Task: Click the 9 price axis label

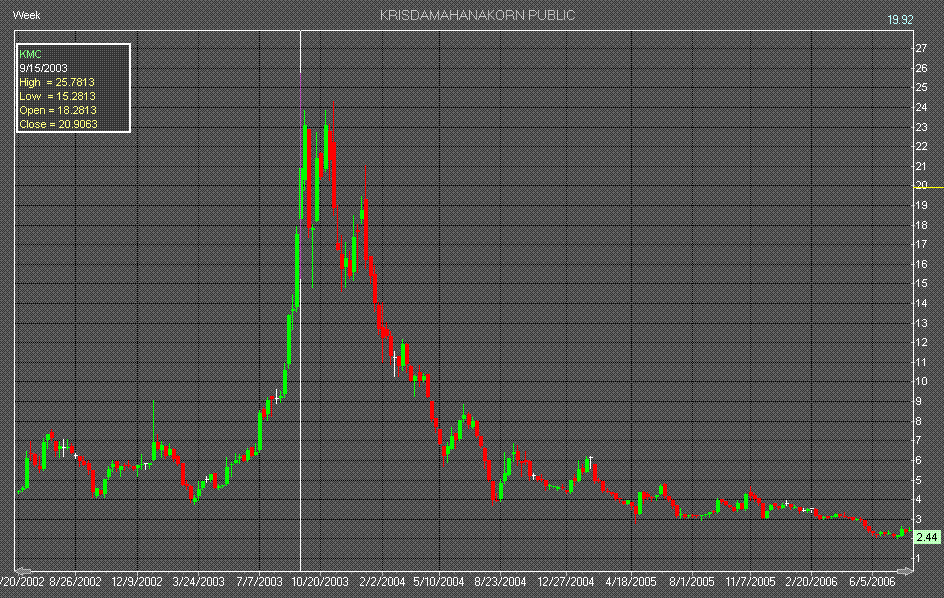Action: tap(918, 402)
